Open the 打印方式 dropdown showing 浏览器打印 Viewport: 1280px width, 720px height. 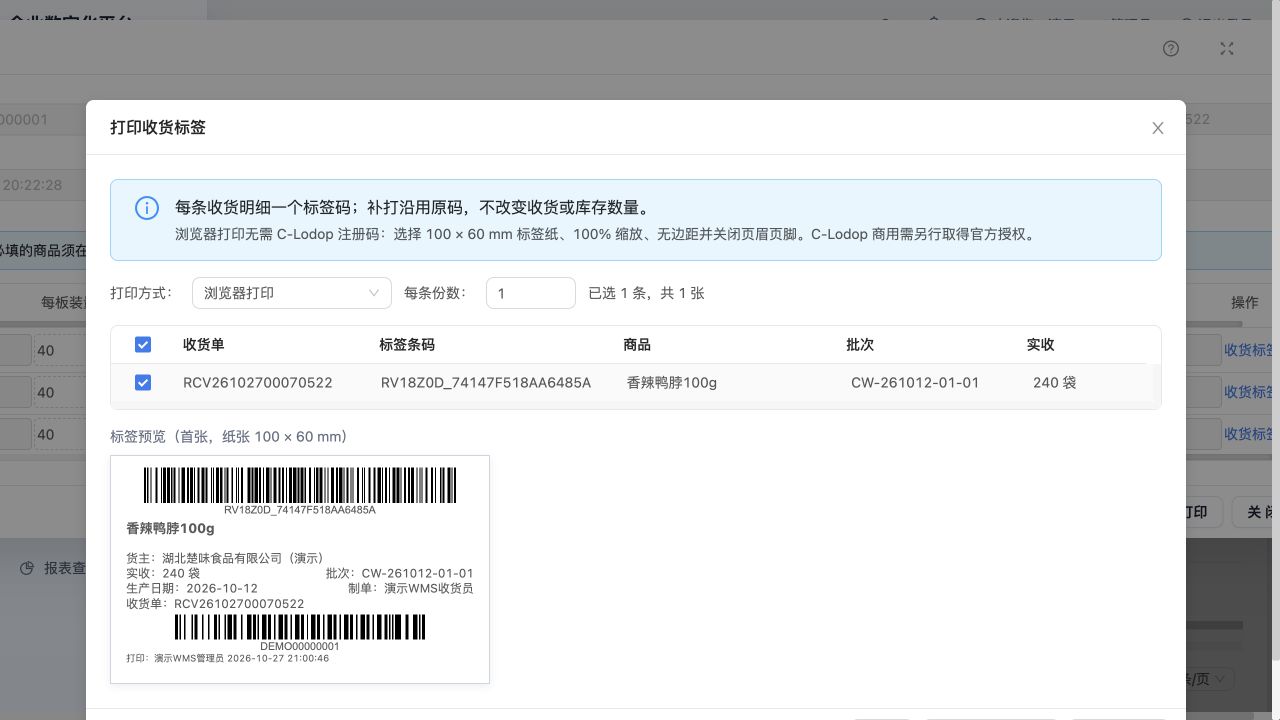292,293
